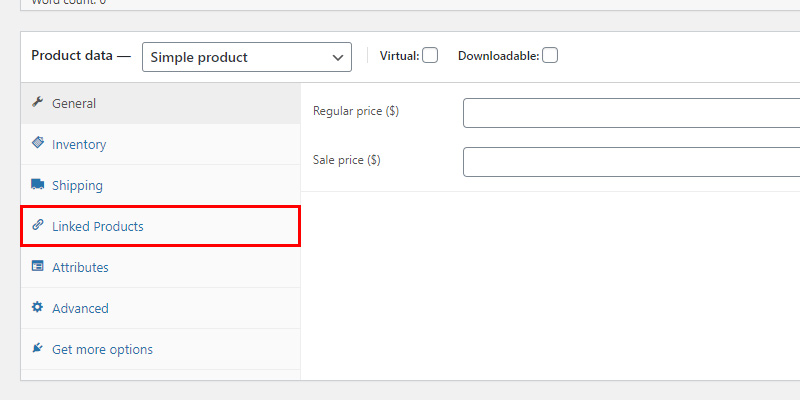Click the Downloadable label text
The height and width of the screenshot is (400, 800).
(x=498, y=56)
